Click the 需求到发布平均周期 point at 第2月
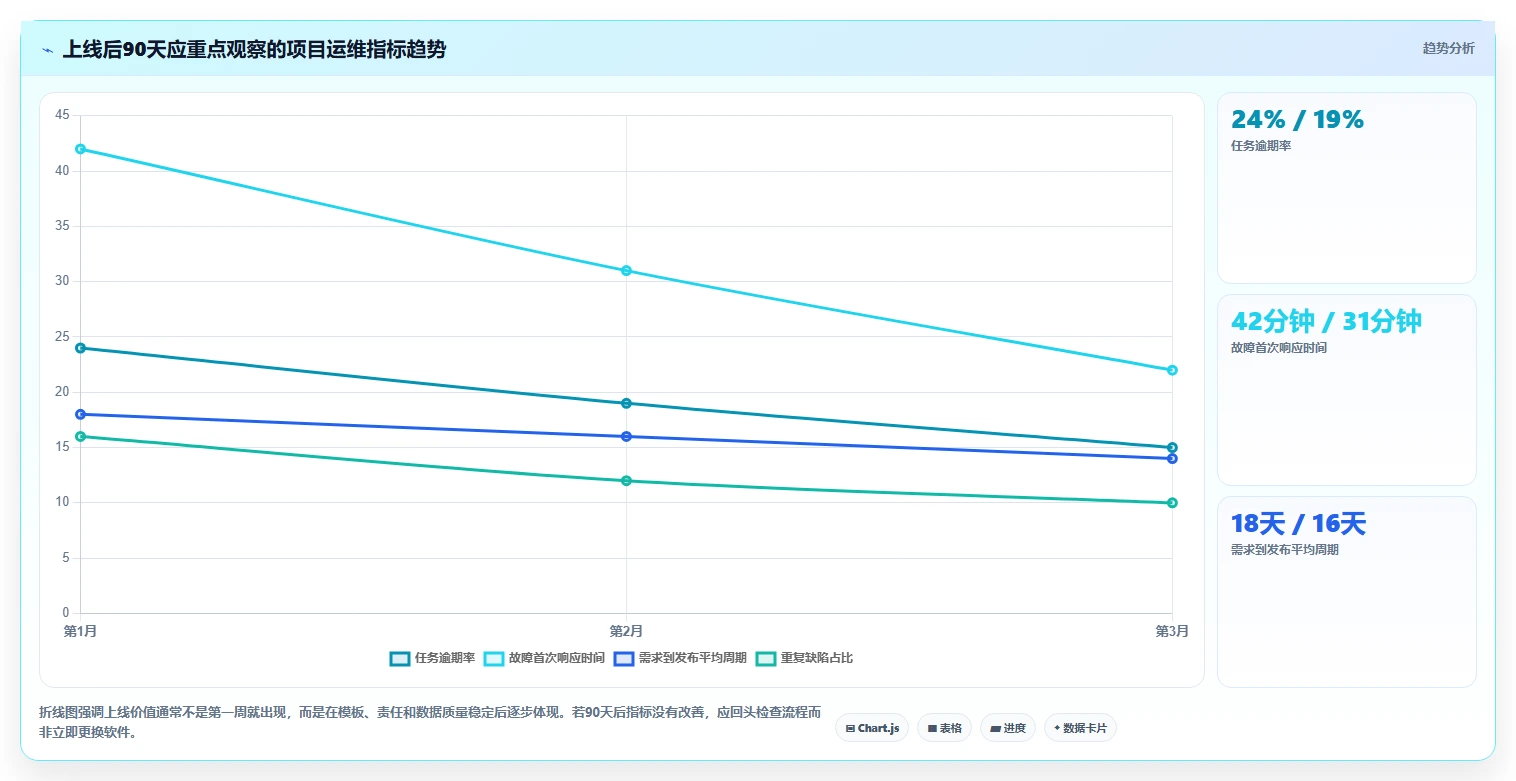Viewport: 1516px width, 781px height. coord(626,436)
